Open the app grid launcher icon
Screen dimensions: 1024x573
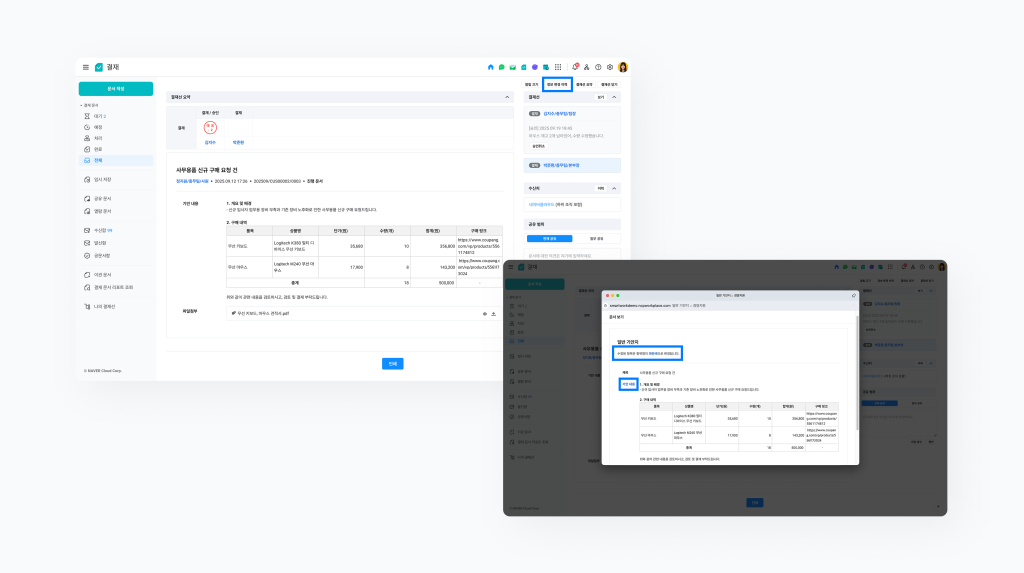558,67
